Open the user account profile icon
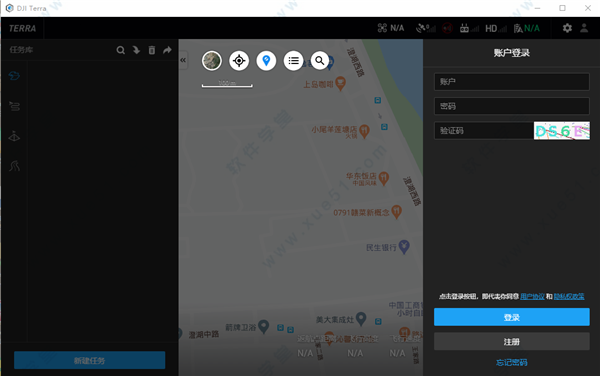 coord(584,28)
